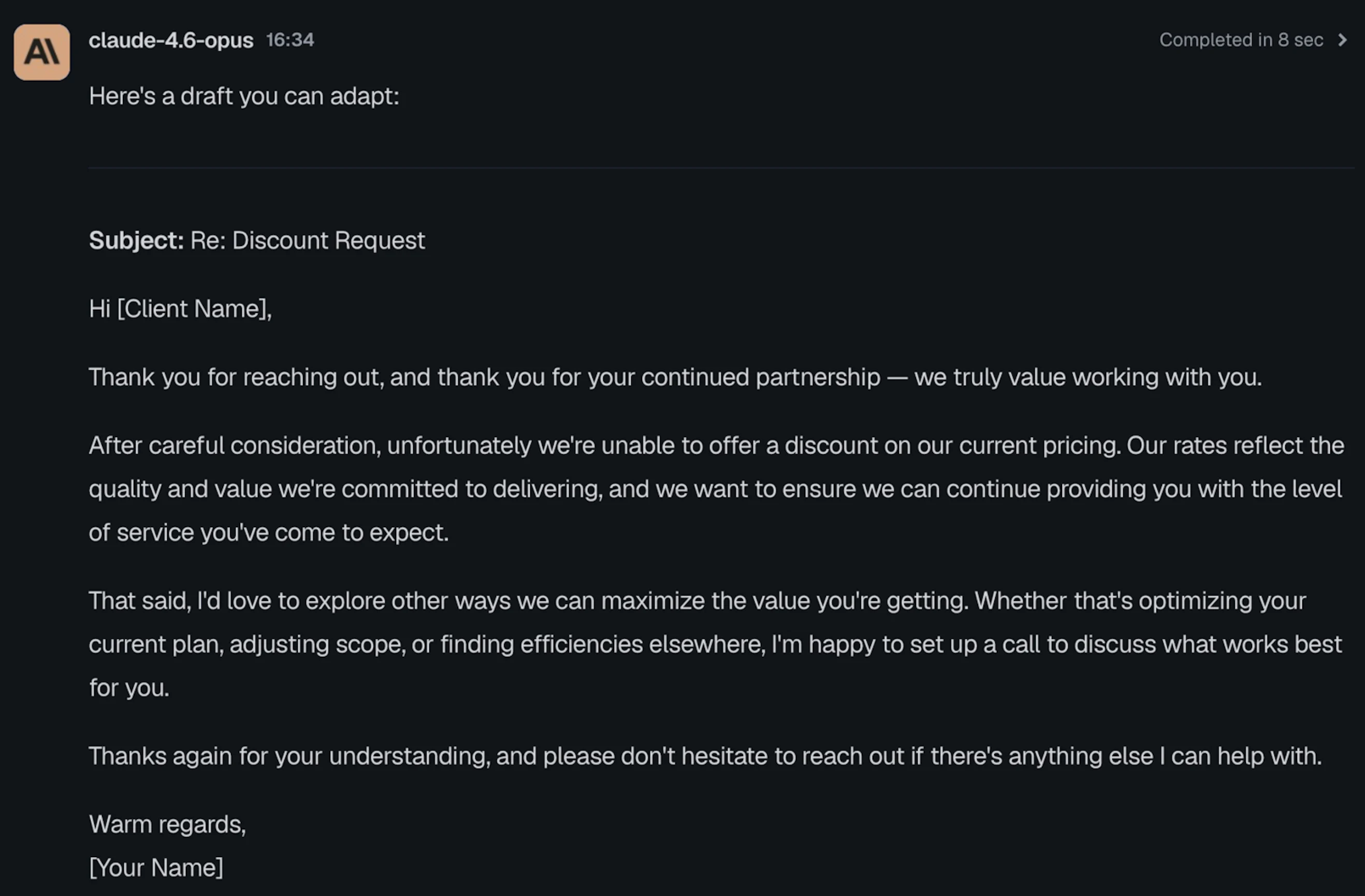This screenshot has width=1365, height=896.
Task: Open the "Completed in 8 sec" details
Action: point(1241,40)
